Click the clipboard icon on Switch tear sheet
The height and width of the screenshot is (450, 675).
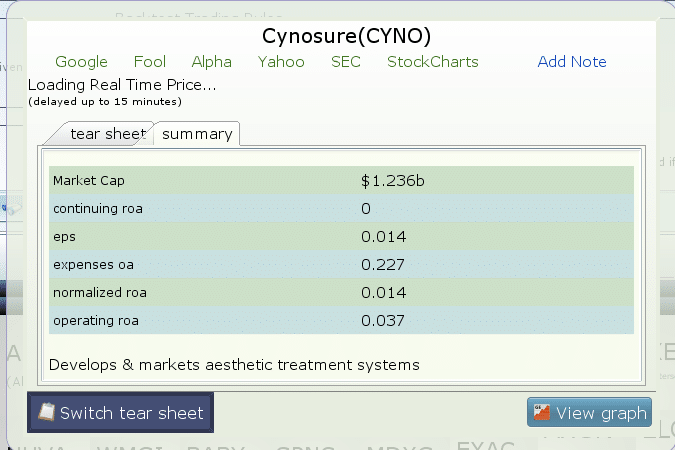(46, 411)
